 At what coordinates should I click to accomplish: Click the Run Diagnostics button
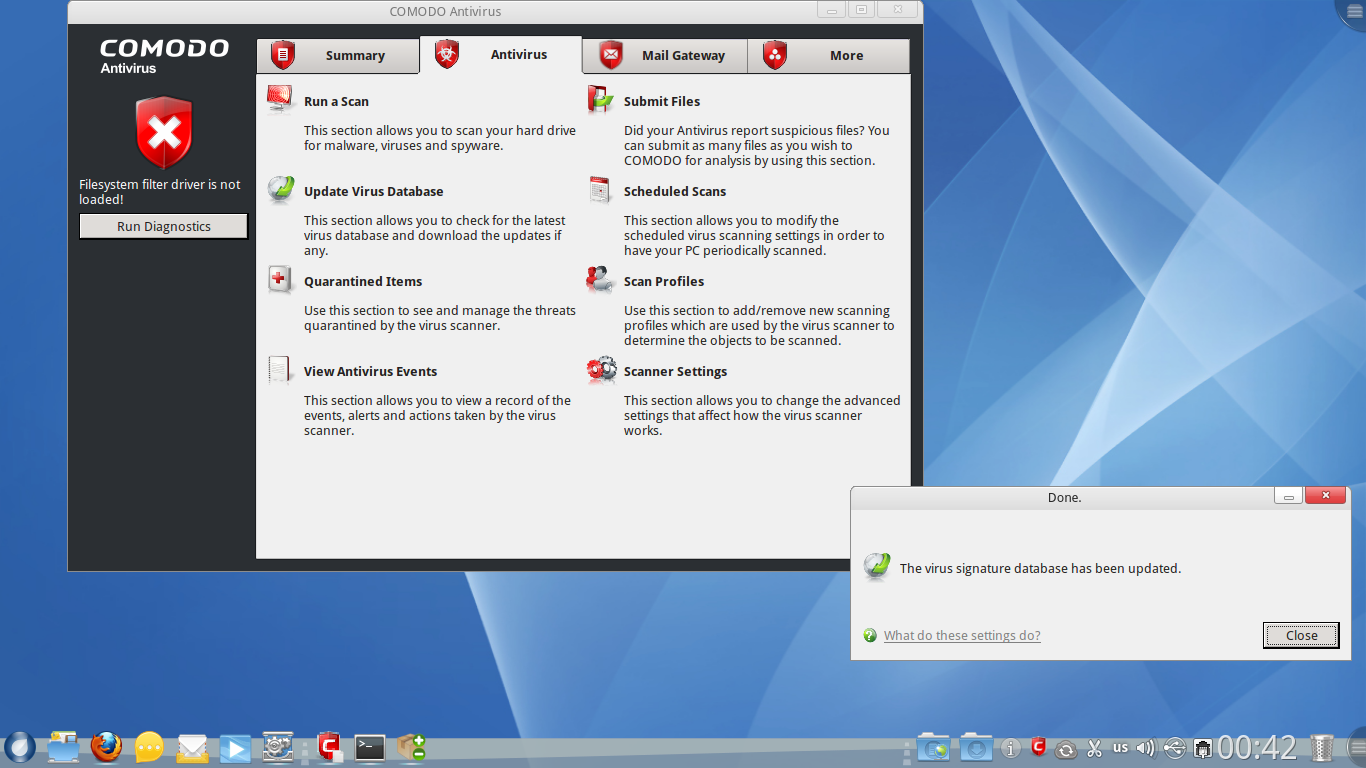[164, 226]
